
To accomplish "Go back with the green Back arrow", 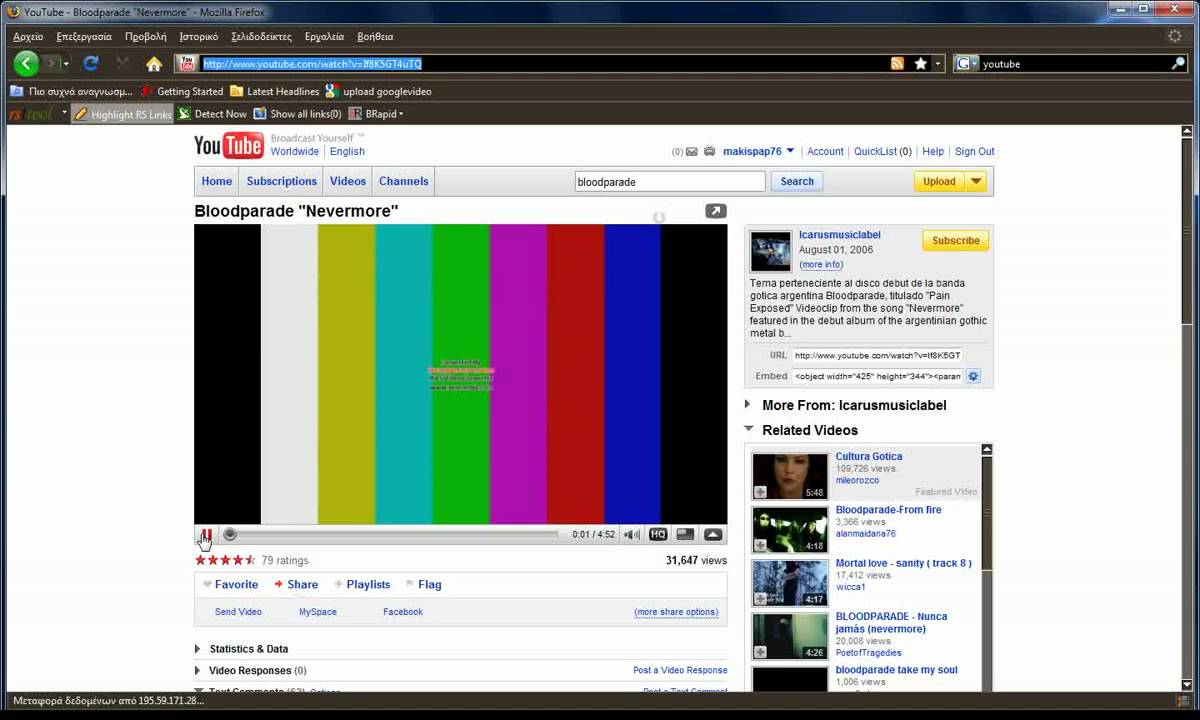I will [x=27, y=63].
